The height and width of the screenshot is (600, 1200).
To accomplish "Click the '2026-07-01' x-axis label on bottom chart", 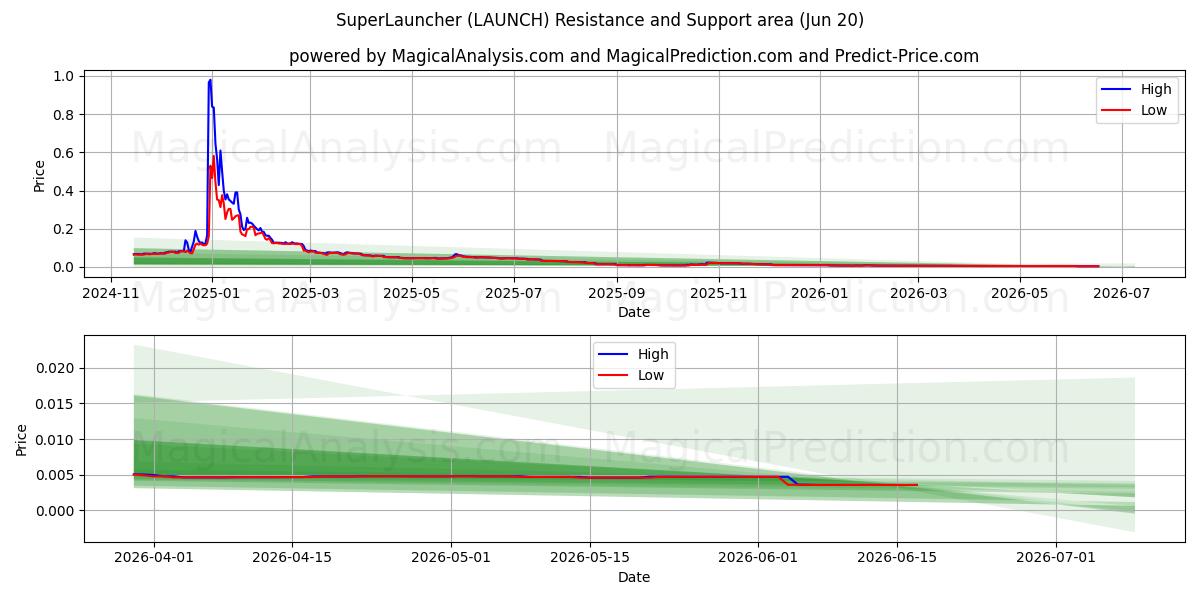I will [1055, 559].
